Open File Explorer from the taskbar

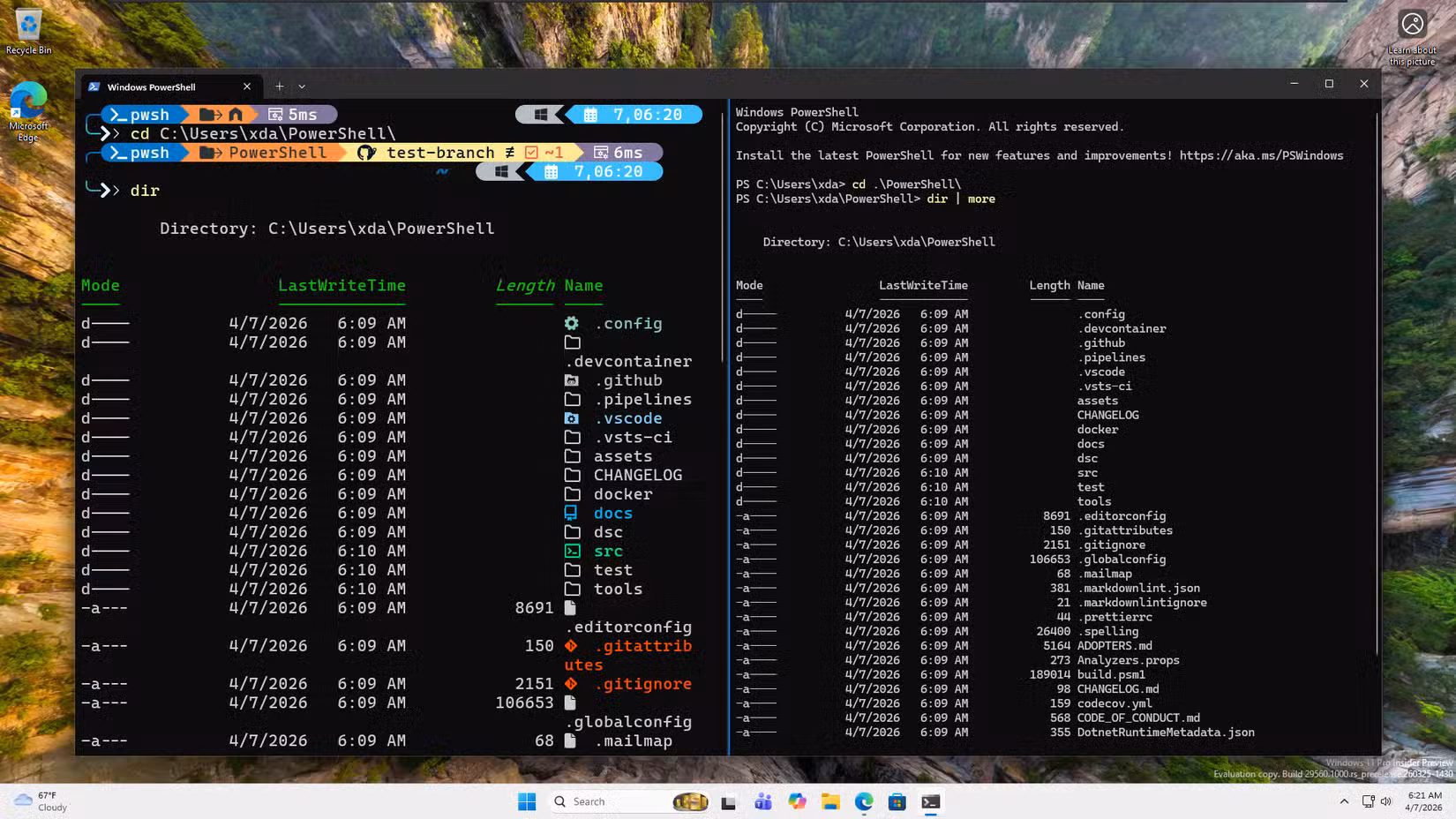click(830, 801)
